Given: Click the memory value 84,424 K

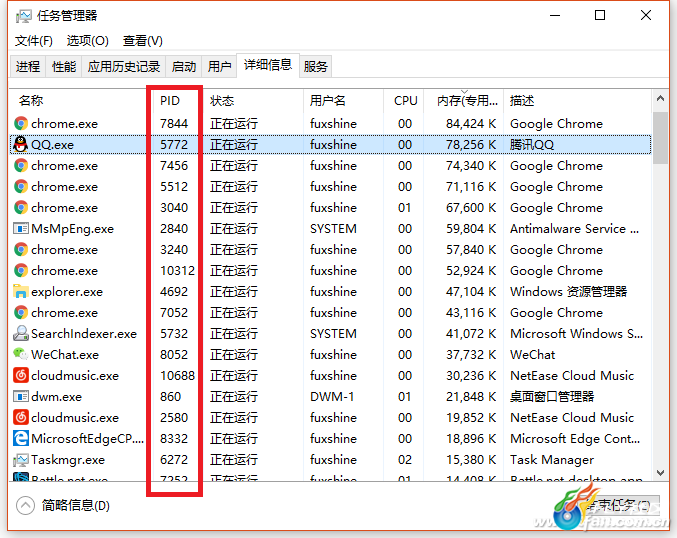Looking at the screenshot, I should click(x=471, y=124).
